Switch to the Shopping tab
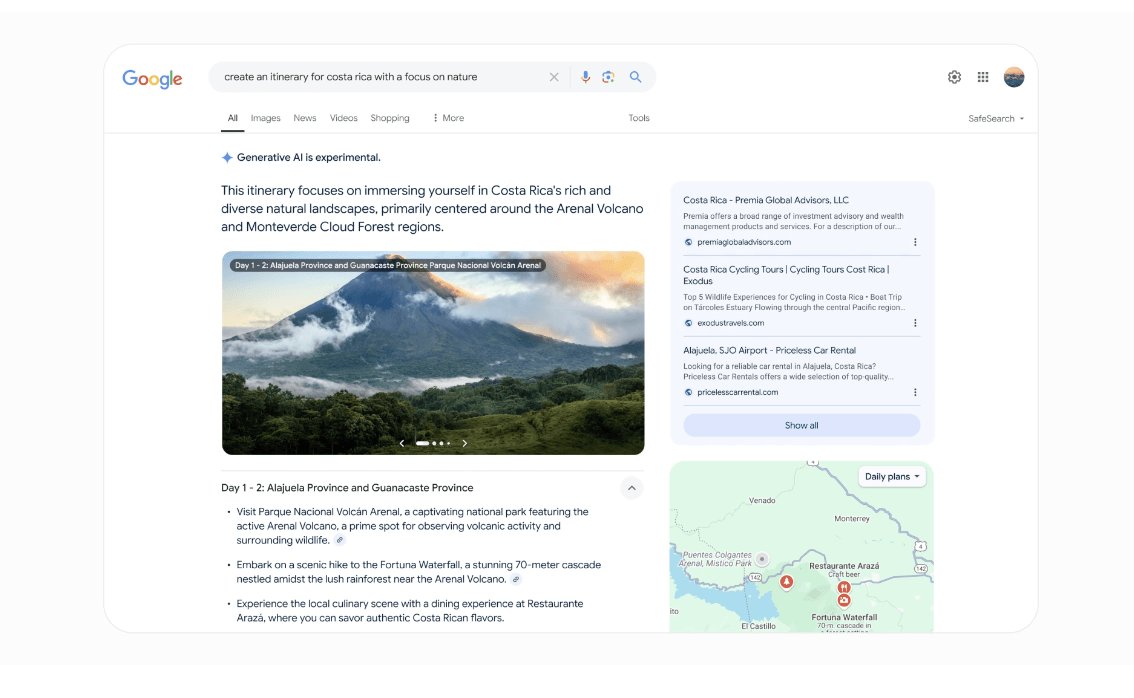The image size is (1134, 698). (390, 118)
